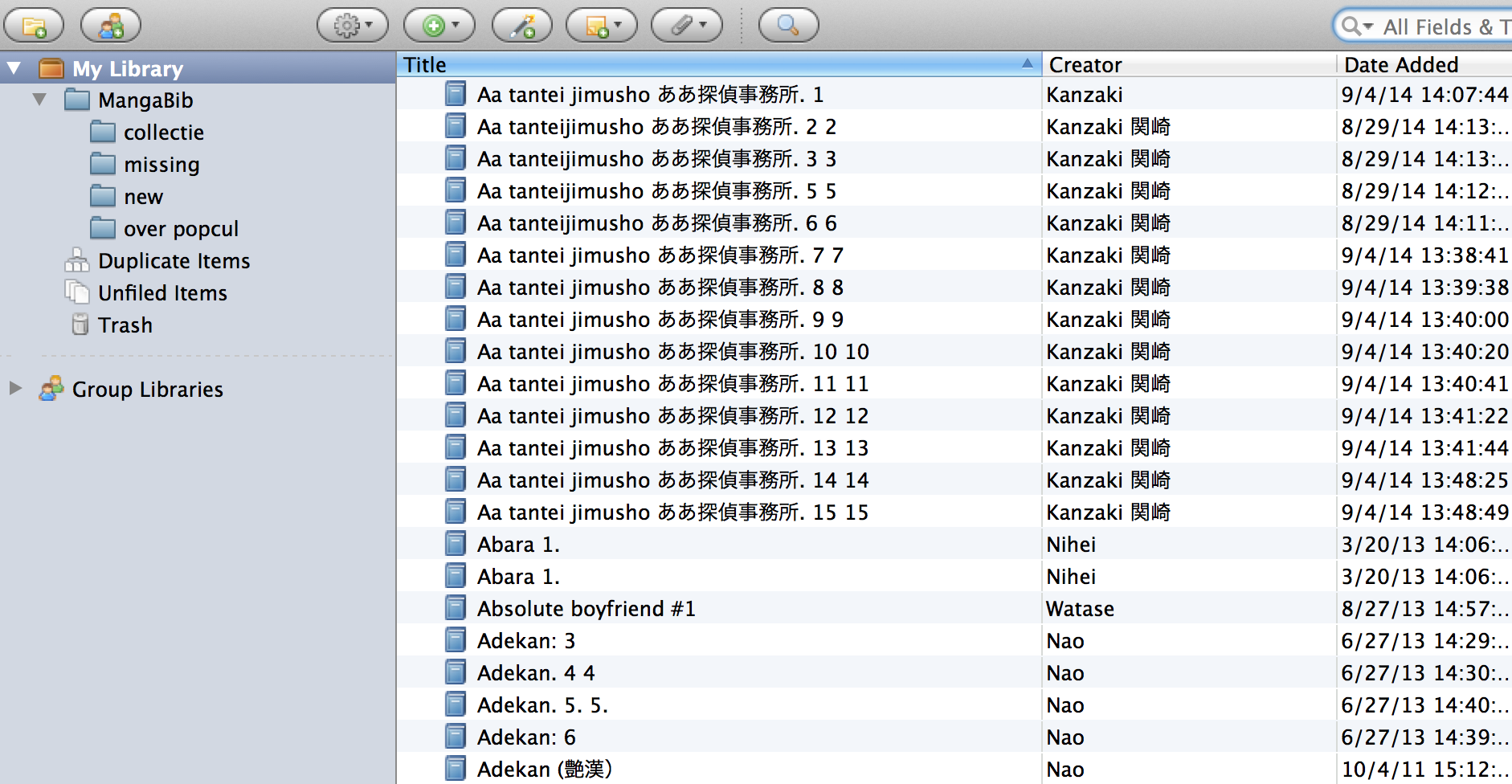Open Advanced Search magnifier button
This screenshot has width=1512, height=784.
tap(788, 26)
